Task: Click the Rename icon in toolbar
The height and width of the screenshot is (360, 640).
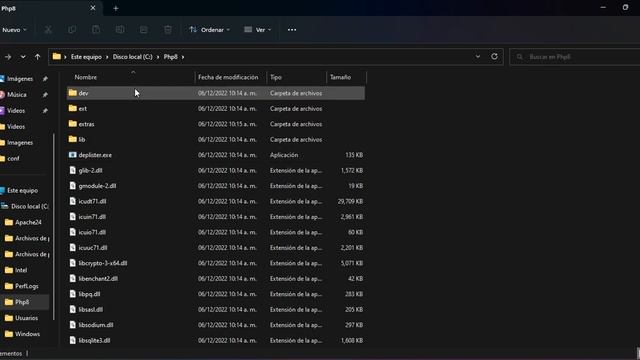Action: click(x=120, y=30)
